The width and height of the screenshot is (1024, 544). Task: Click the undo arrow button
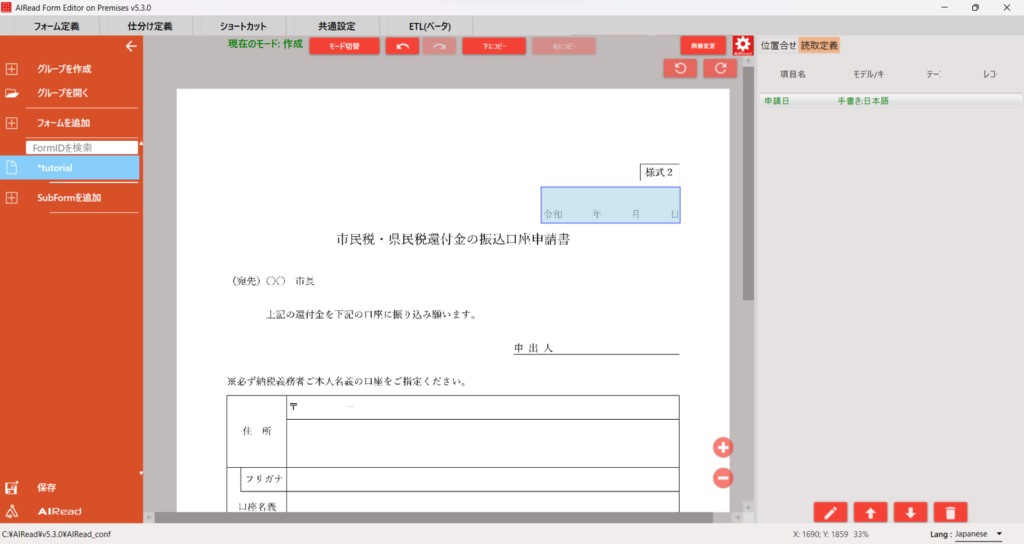click(402, 46)
